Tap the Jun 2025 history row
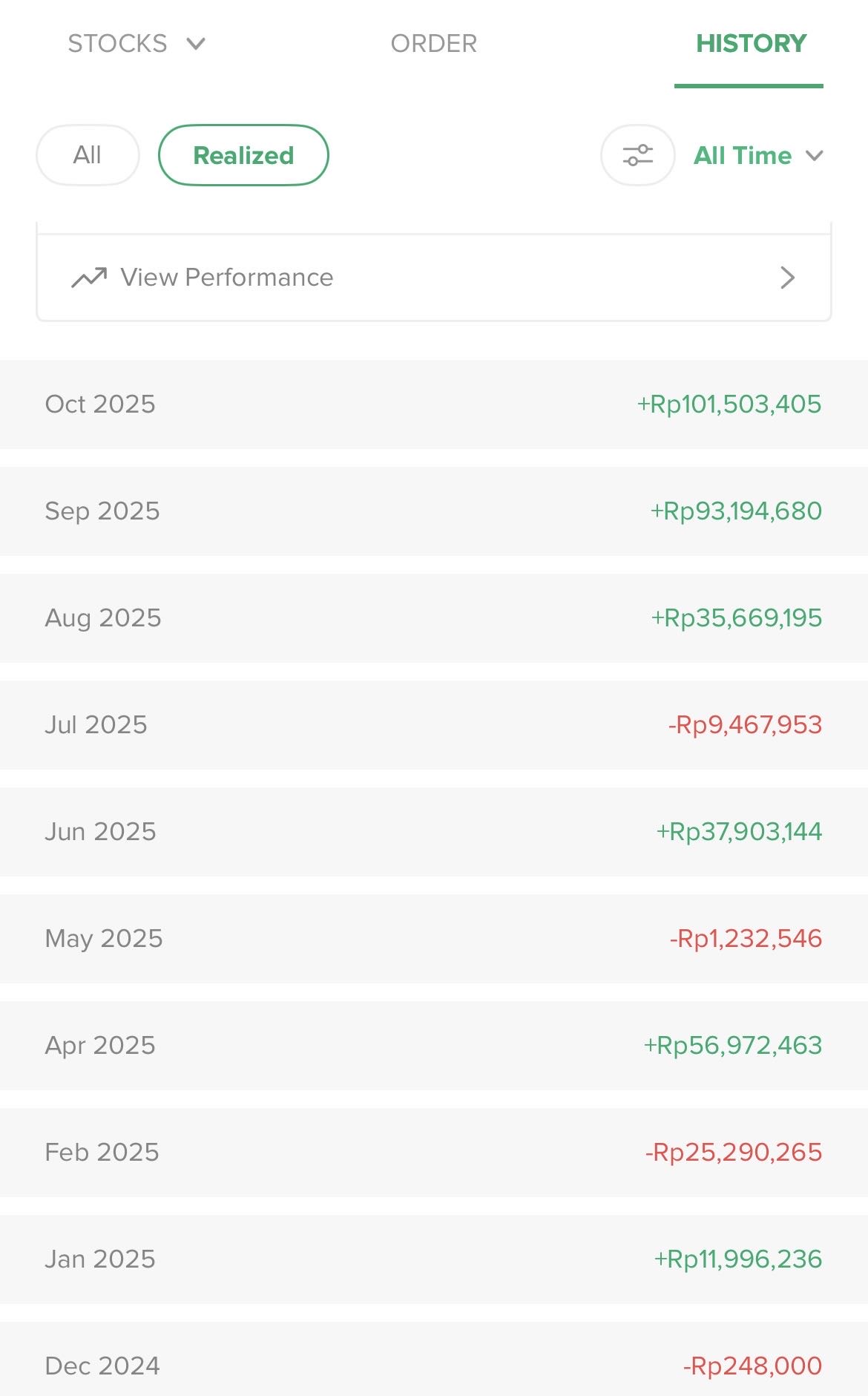Image resolution: width=868 pixels, height=1396 pixels. (434, 832)
